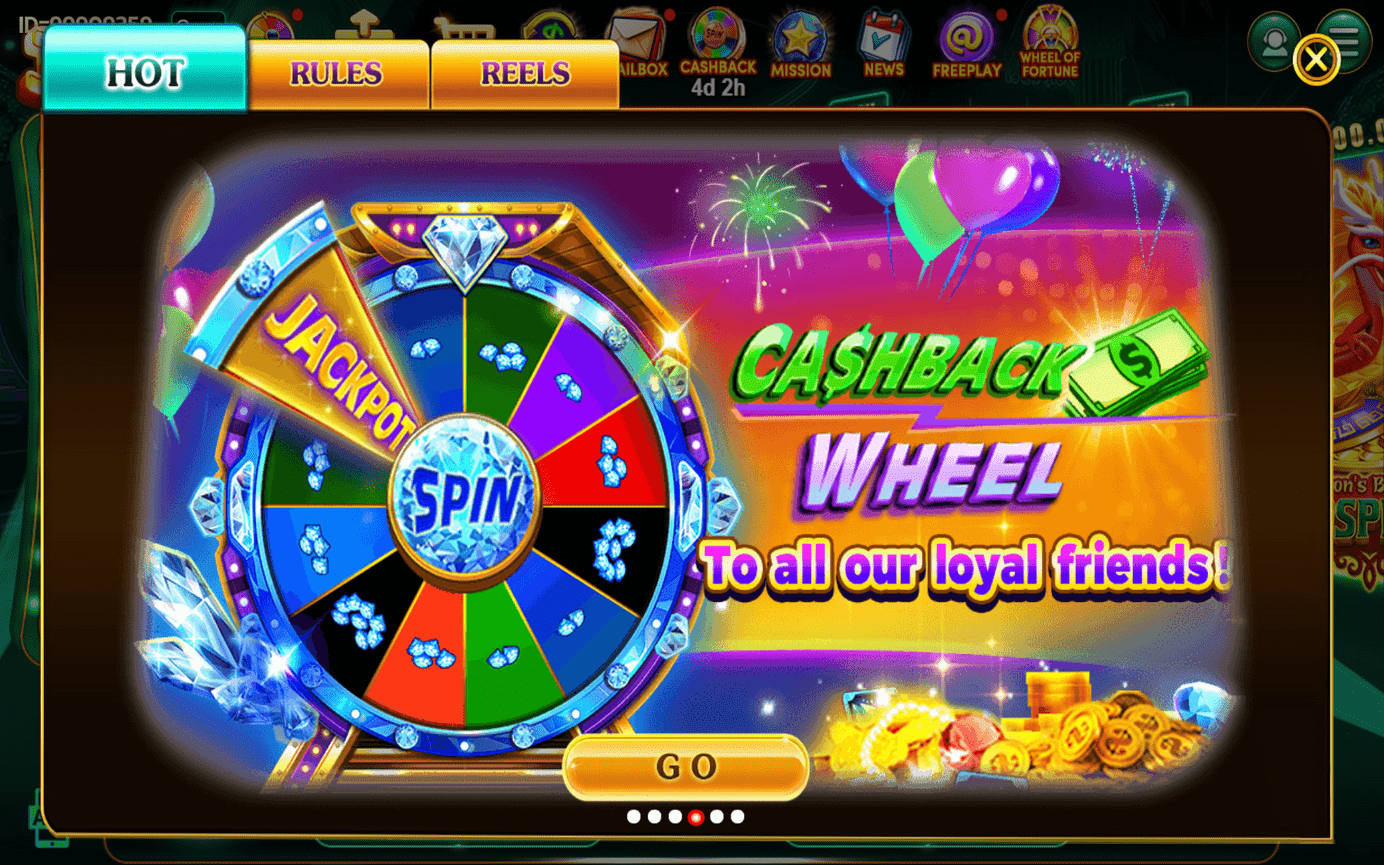The width and height of the screenshot is (1384, 865).
Task: Click the yellow GO button
Action: tap(686, 767)
